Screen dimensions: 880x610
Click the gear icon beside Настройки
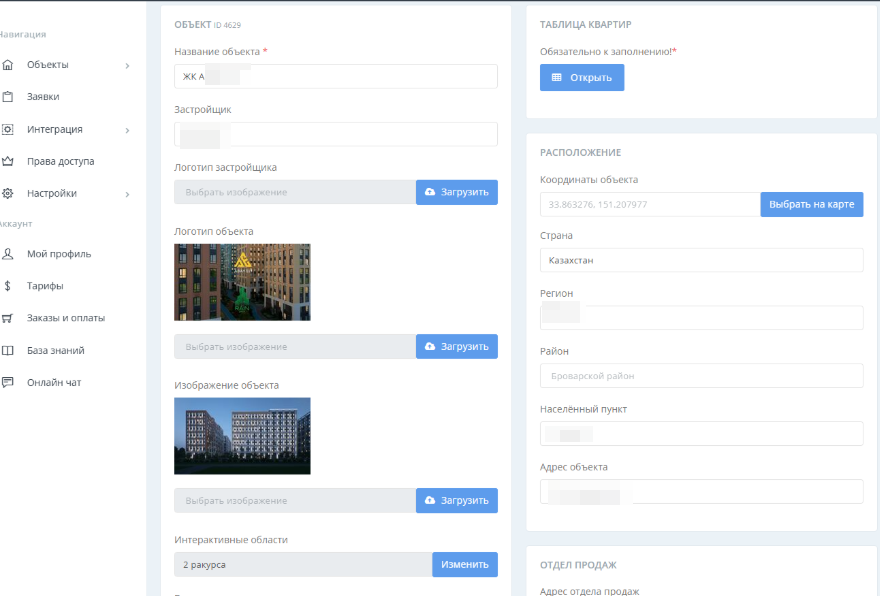coord(8,193)
